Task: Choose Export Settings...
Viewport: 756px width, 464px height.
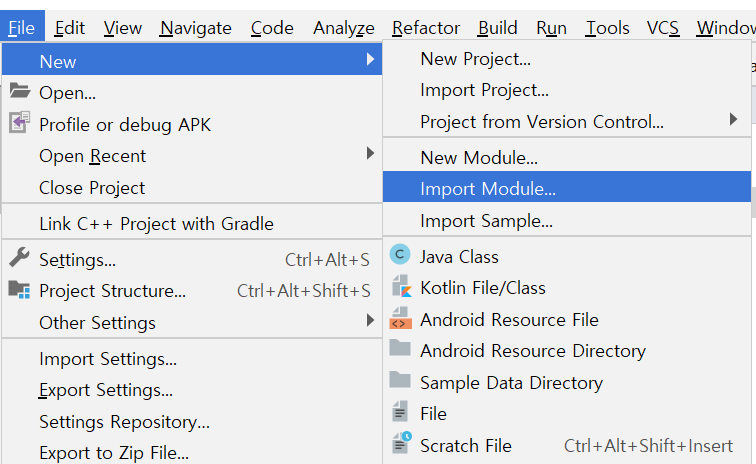Action: click(x=192, y=389)
